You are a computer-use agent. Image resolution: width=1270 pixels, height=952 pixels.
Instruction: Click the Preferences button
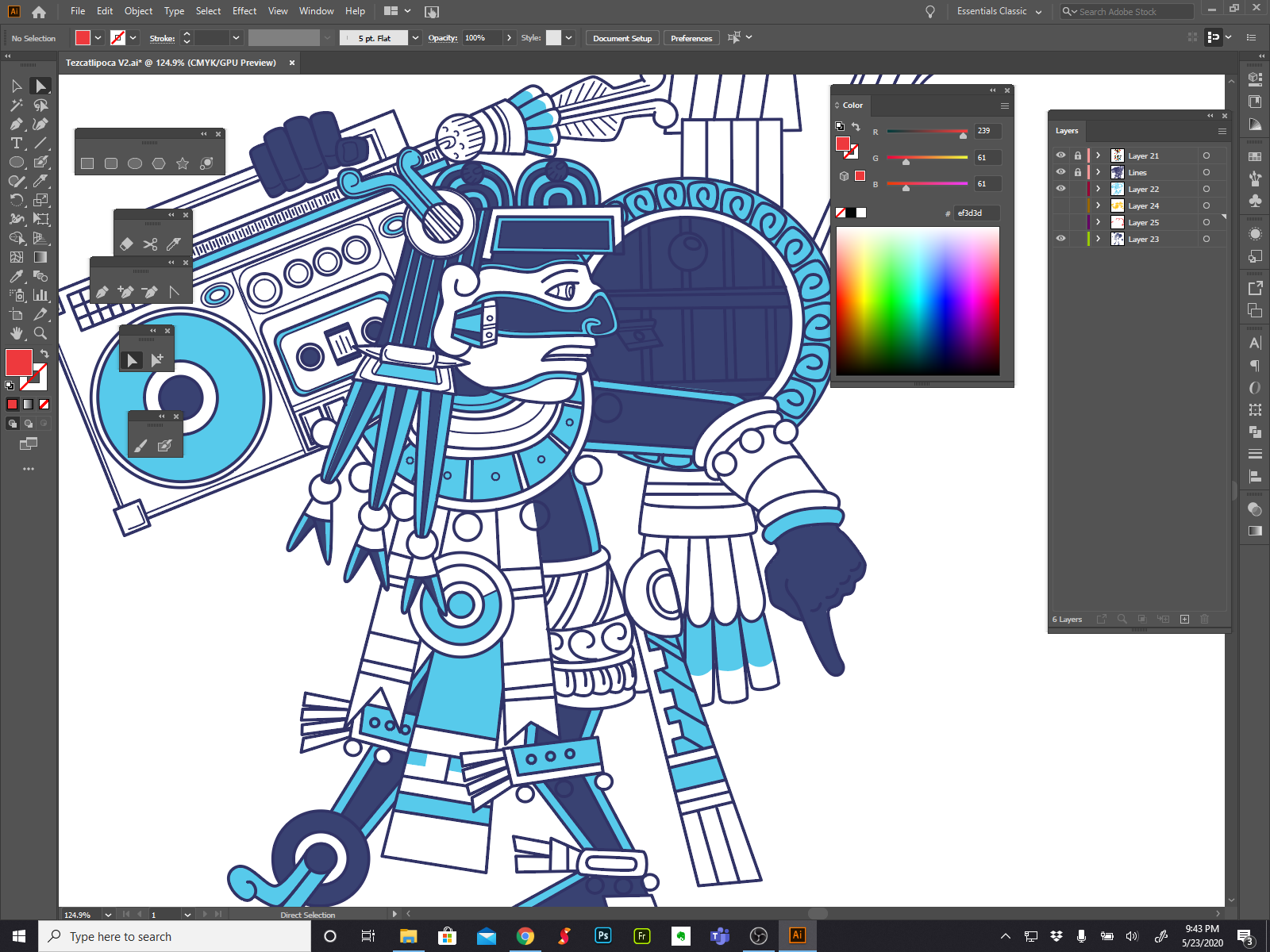click(691, 38)
